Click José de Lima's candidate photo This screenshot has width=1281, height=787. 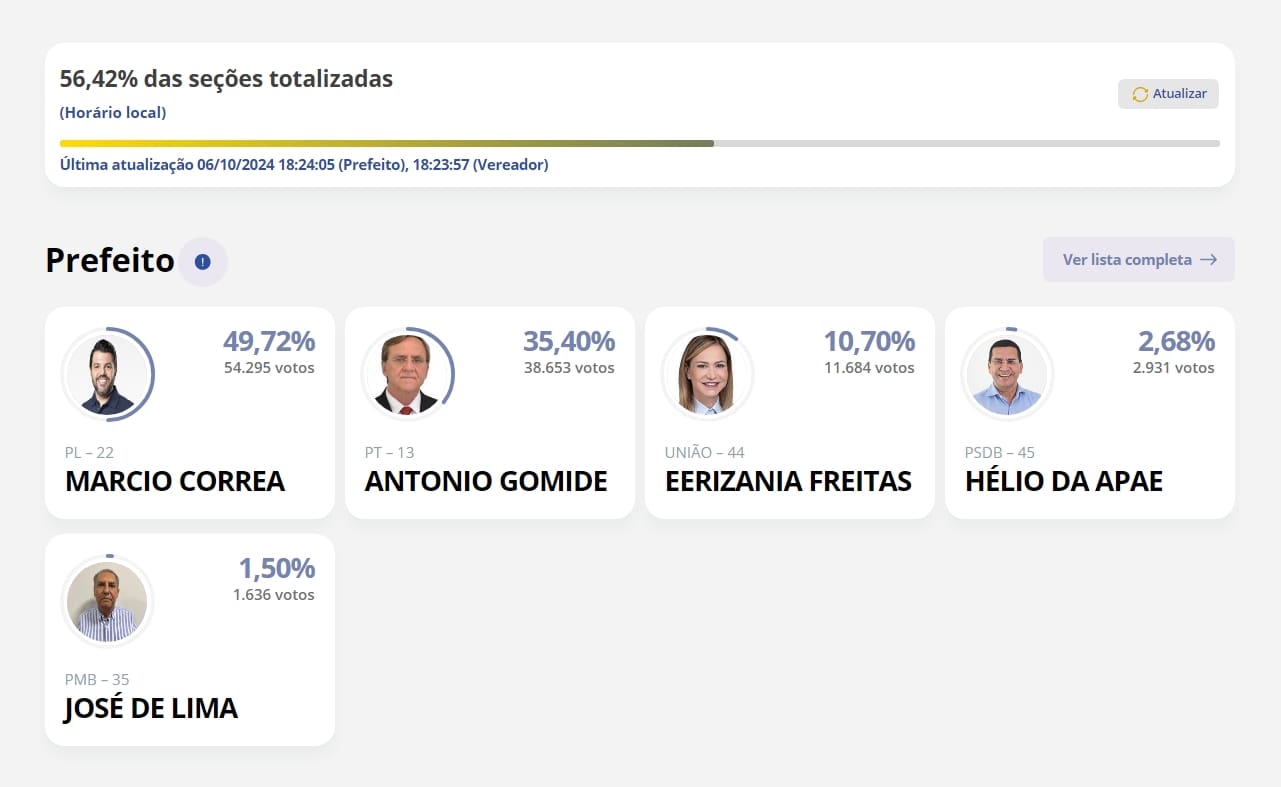click(x=107, y=602)
